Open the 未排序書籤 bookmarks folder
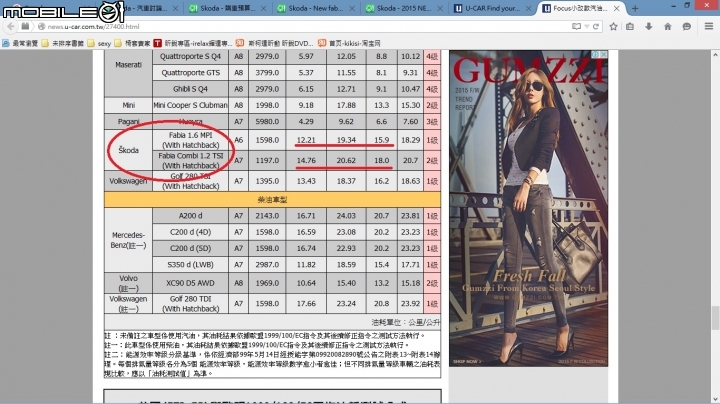Image resolution: width=720 pixels, height=404 pixels. point(63,43)
